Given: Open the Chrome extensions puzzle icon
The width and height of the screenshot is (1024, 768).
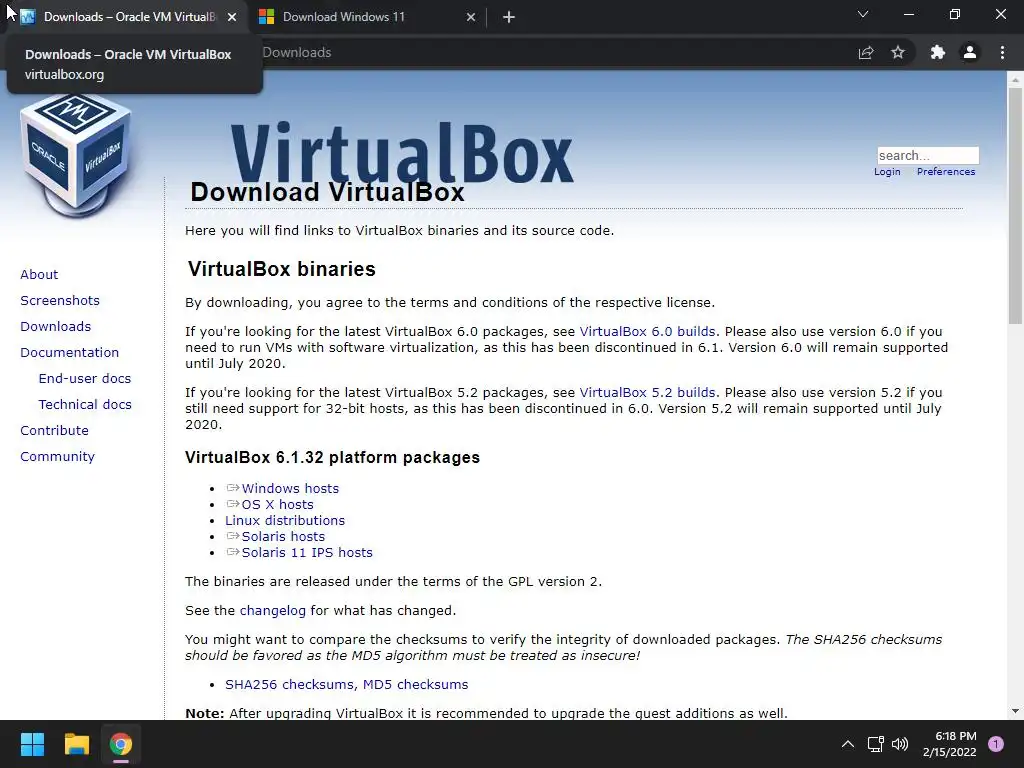Looking at the screenshot, I should (937, 52).
